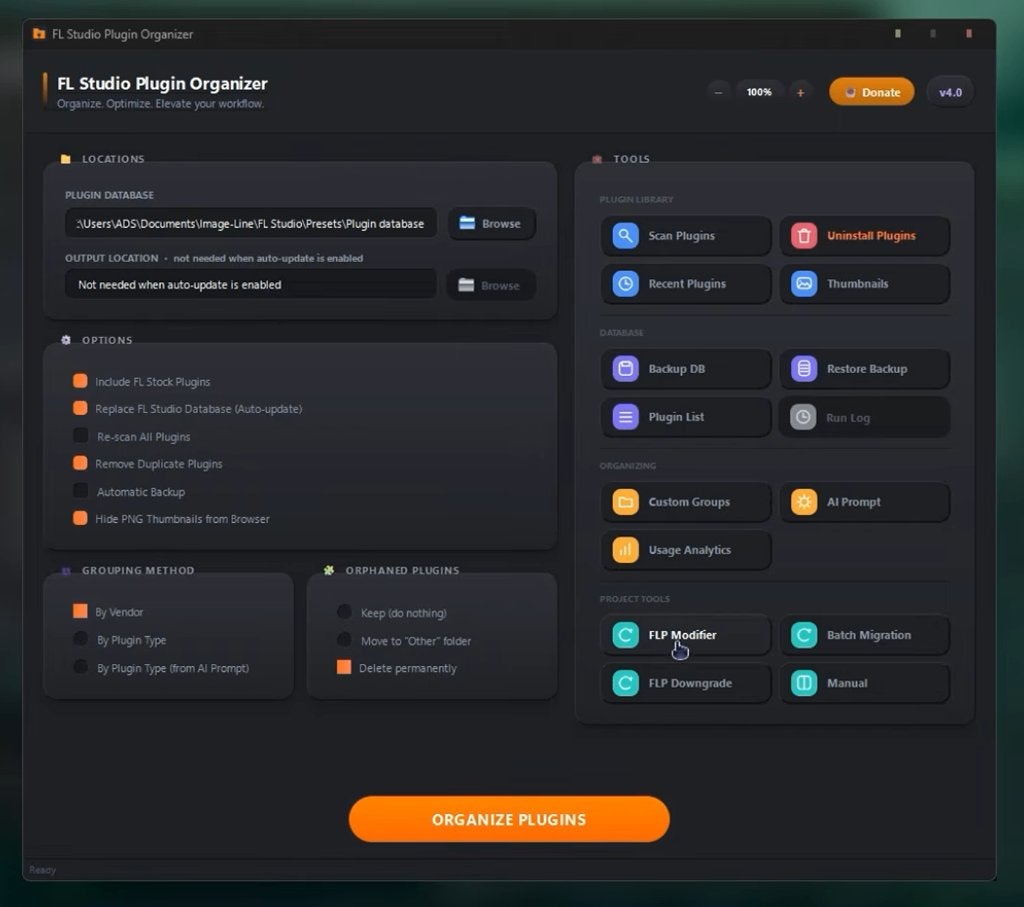Click the Output Location text field
1024x907 pixels.
pyautogui.click(x=251, y=285)
